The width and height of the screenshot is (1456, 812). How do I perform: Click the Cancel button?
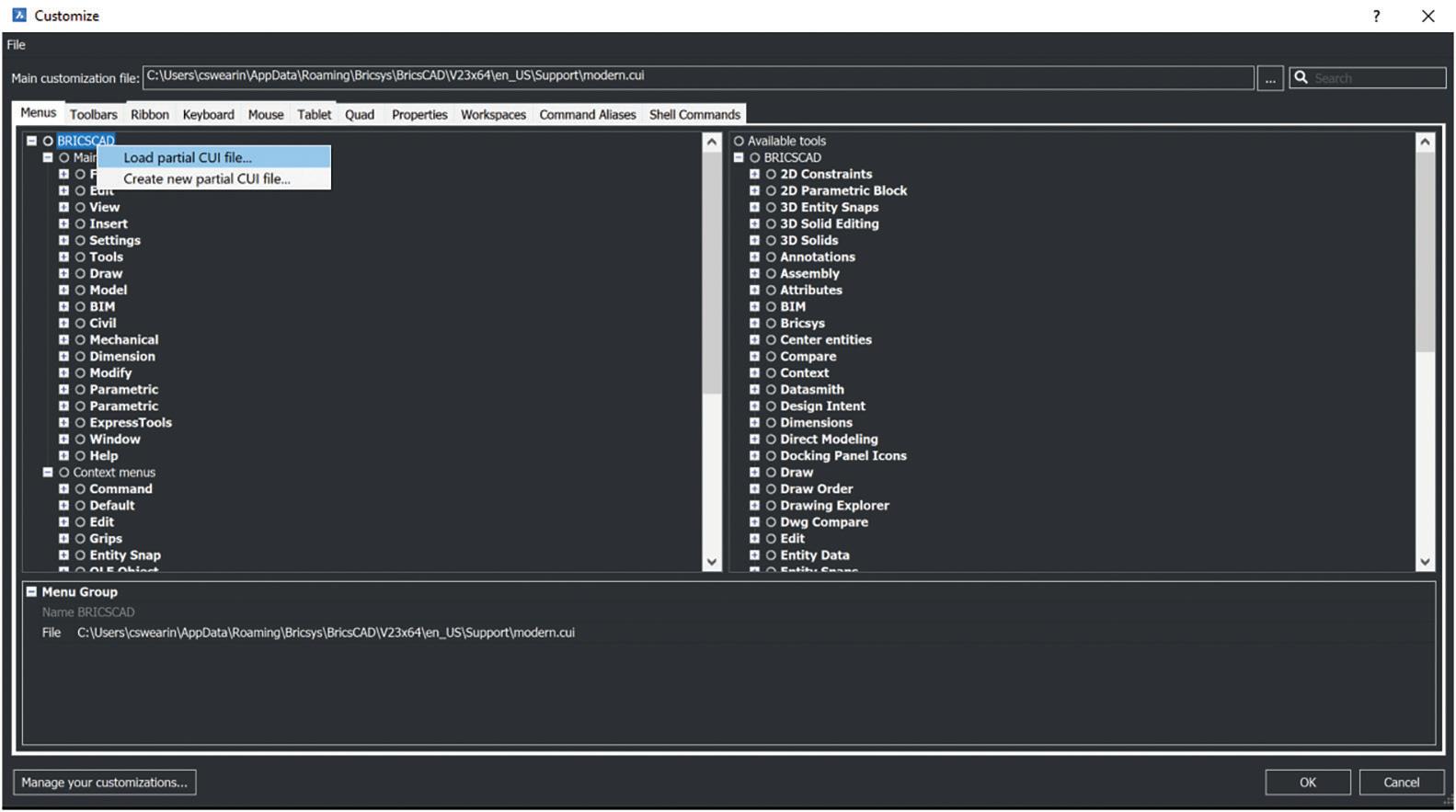click(1402, 783)
